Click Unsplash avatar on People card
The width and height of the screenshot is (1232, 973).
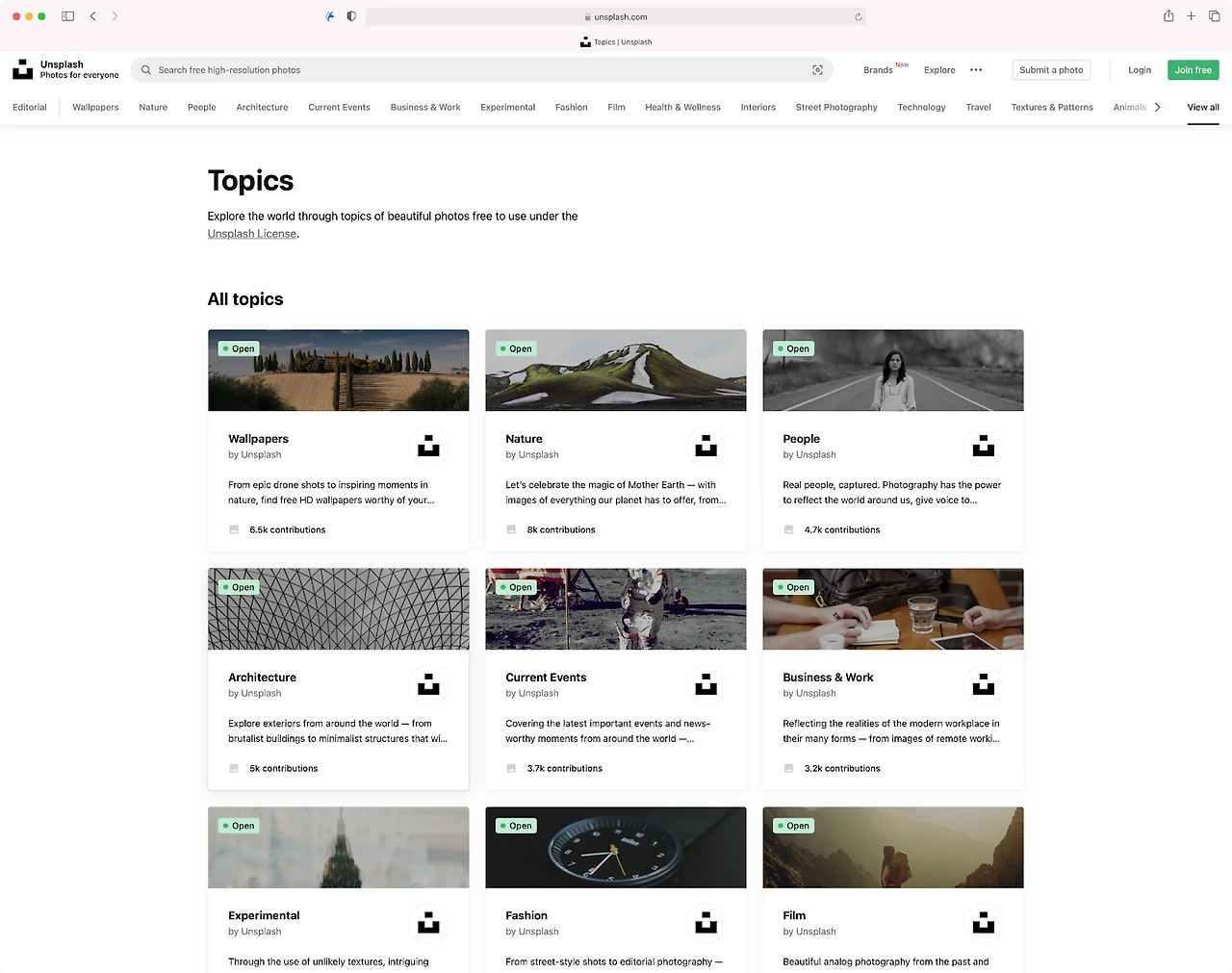984,447
